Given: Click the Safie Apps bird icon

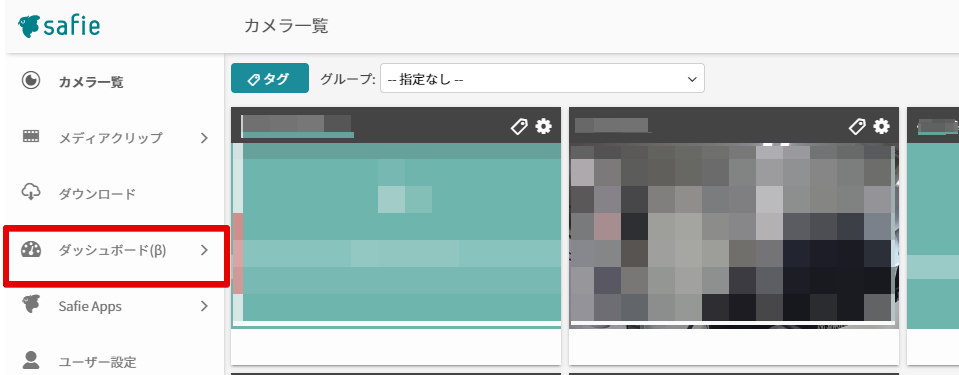Looking at the screenshot, I should pyautogui.click(x=31, y=305).
